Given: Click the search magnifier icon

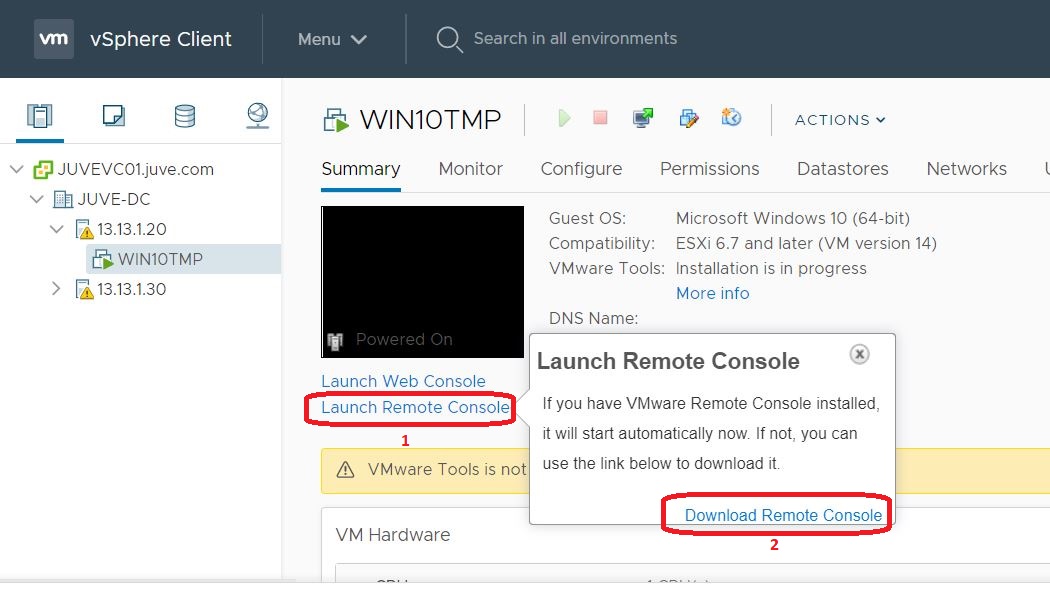Looking at the screenshot, I should [x=449, y=39].
